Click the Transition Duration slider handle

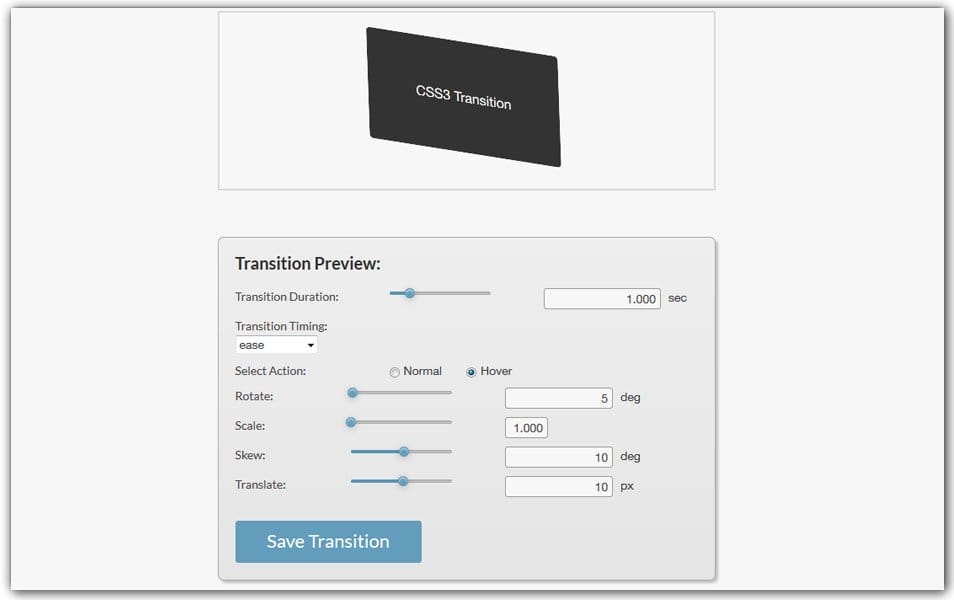409,293
